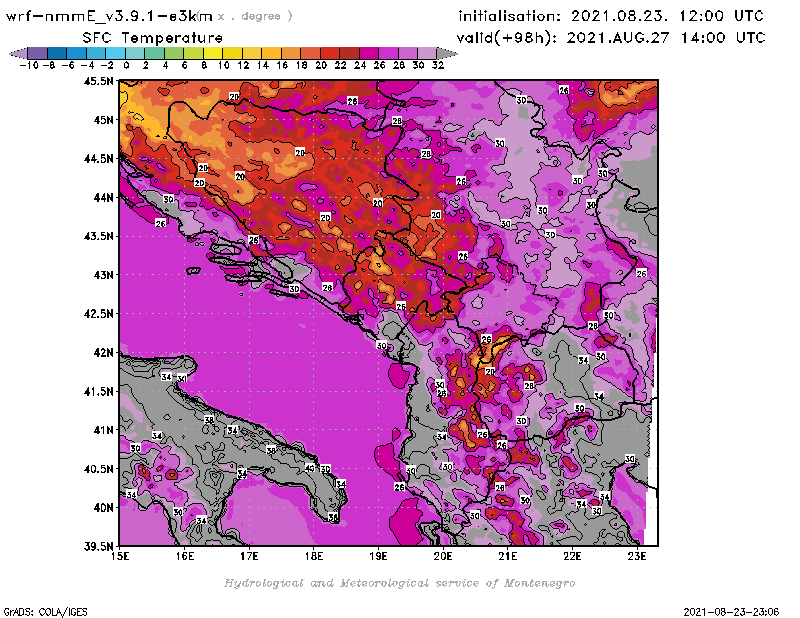800x618 pixels.
Task: Select the dark blue -8 to -6 legend swatch
Action: coord(57,53)
